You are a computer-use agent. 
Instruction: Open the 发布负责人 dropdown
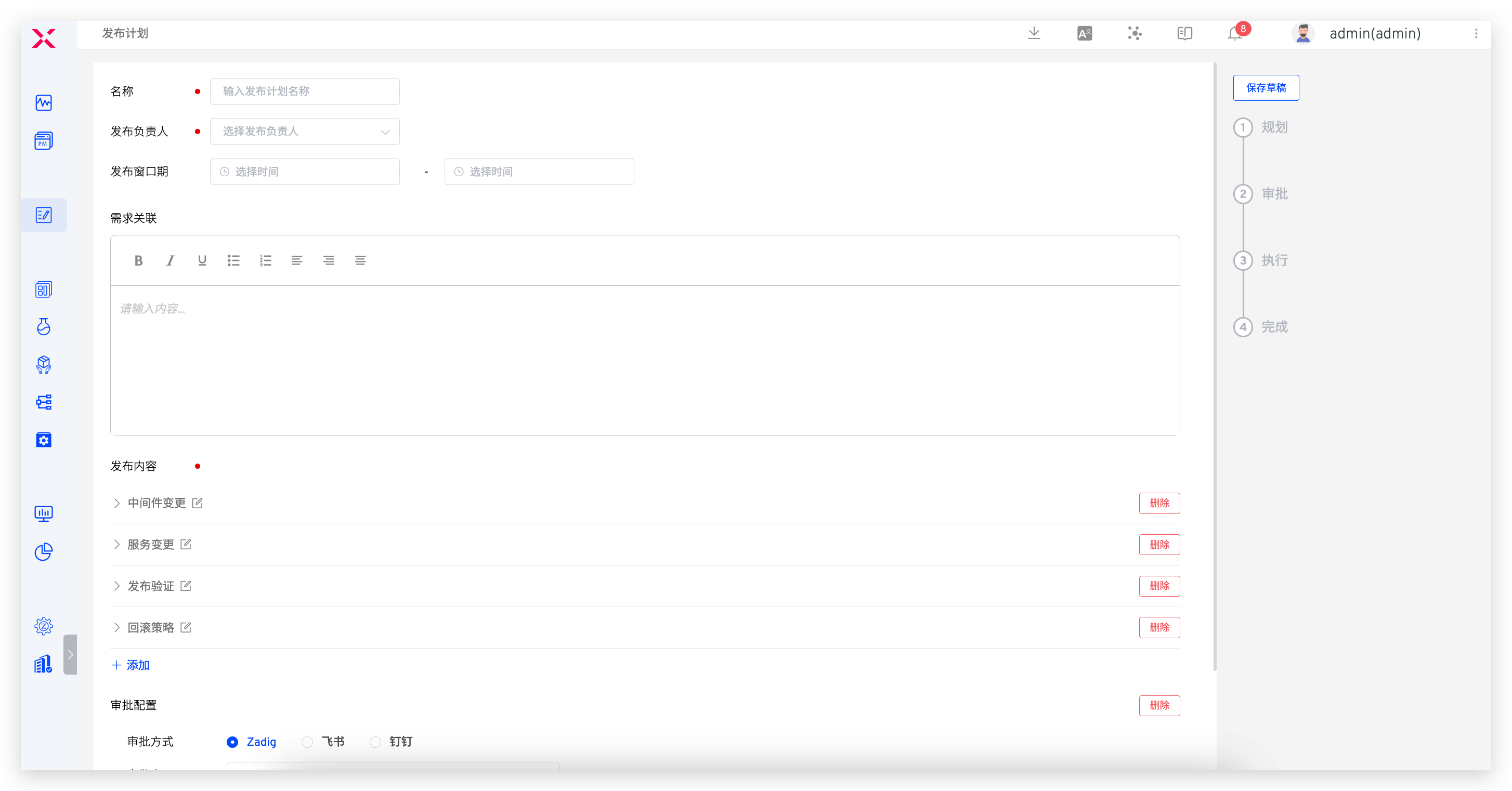pos(305,131)
